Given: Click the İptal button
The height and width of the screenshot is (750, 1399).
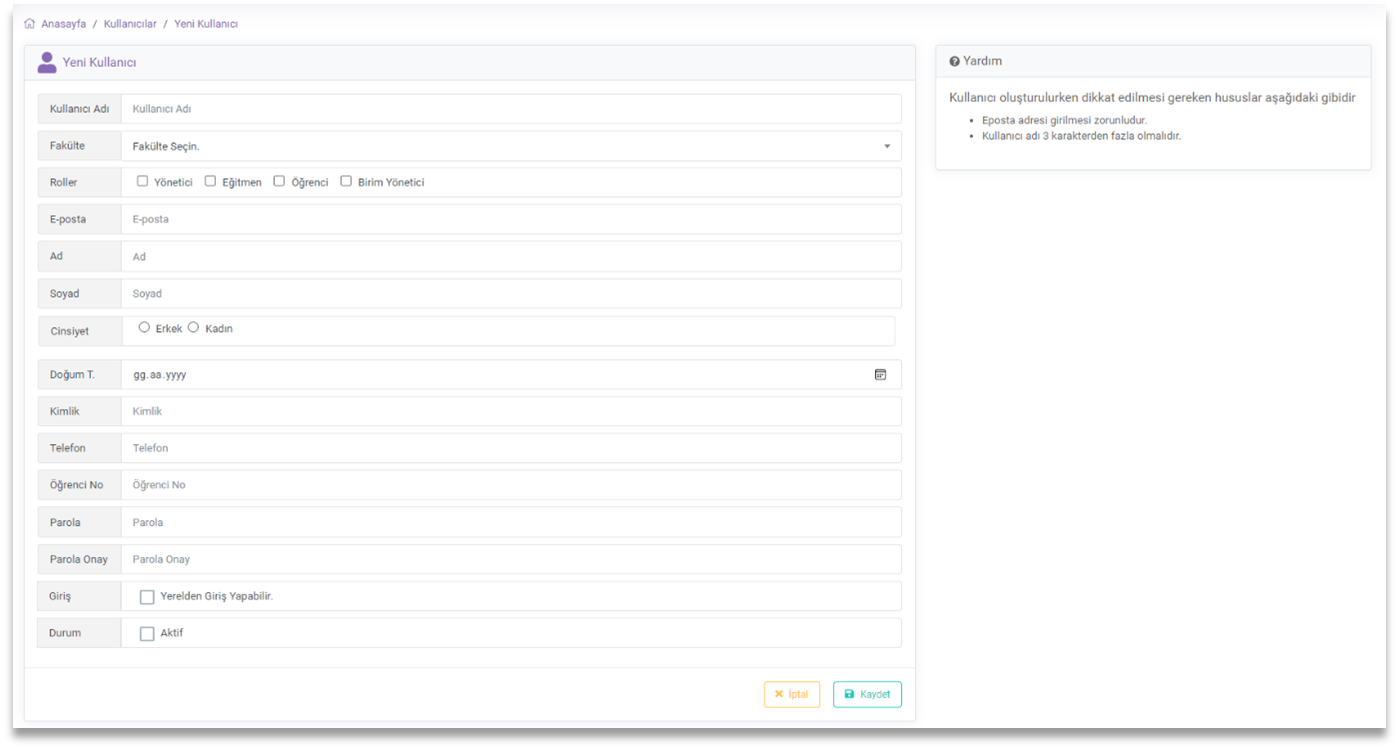Looking at the screenshot, I should [791, 694].
